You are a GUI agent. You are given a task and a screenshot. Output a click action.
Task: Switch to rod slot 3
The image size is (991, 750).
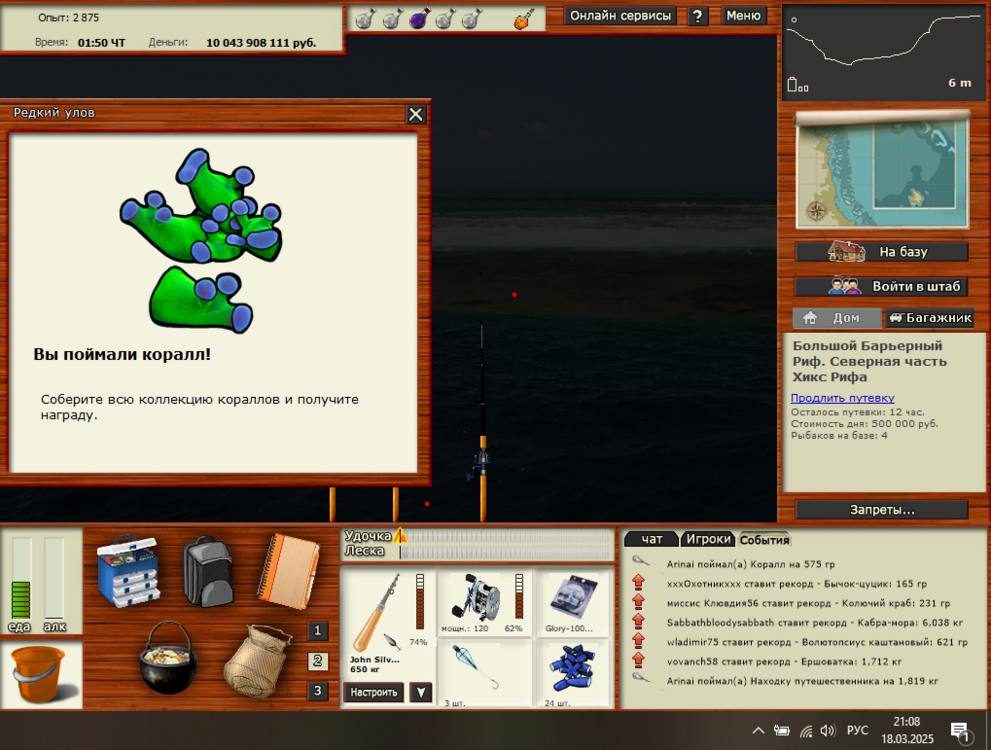[318, 691]
